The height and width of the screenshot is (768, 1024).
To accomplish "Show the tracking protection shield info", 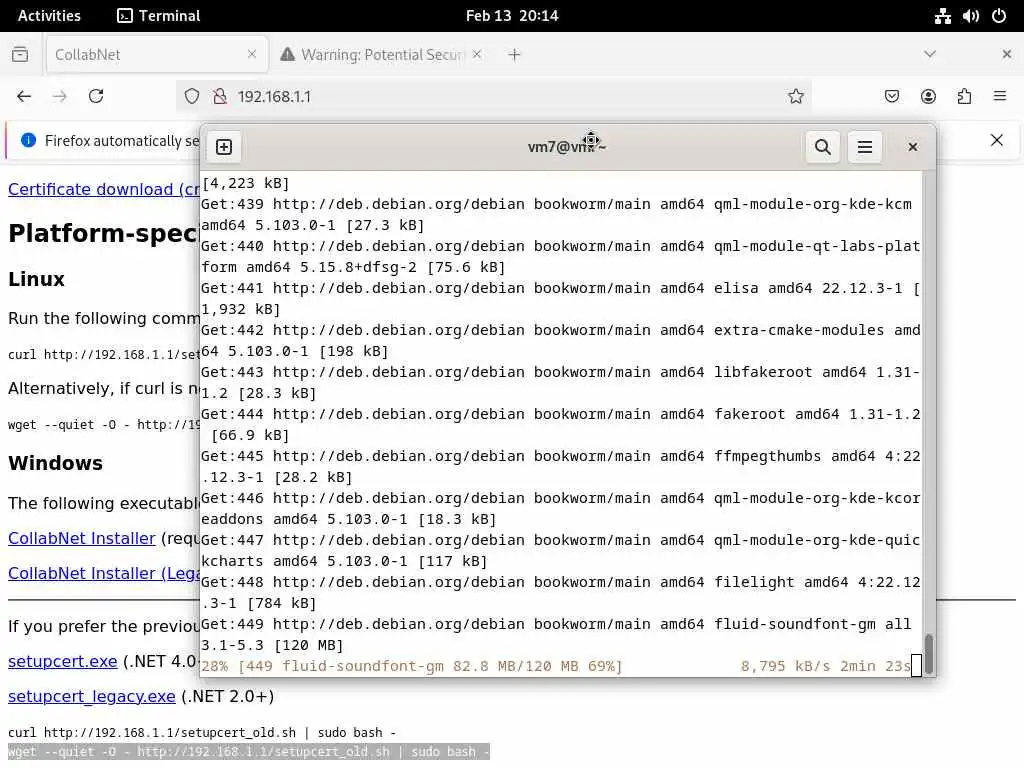I will click(x=191, y=97).
